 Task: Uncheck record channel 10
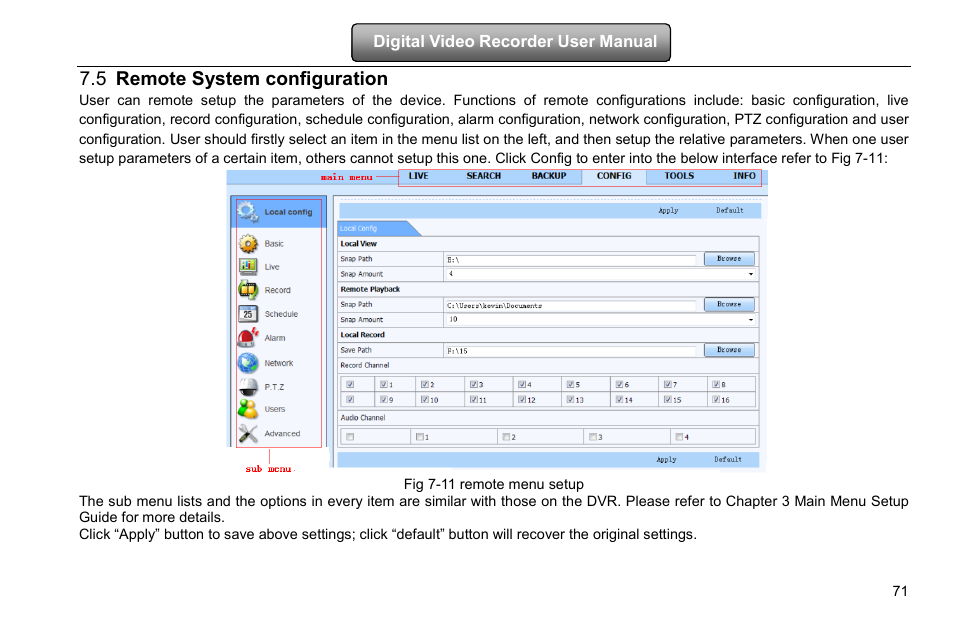[x=424, y=399]
